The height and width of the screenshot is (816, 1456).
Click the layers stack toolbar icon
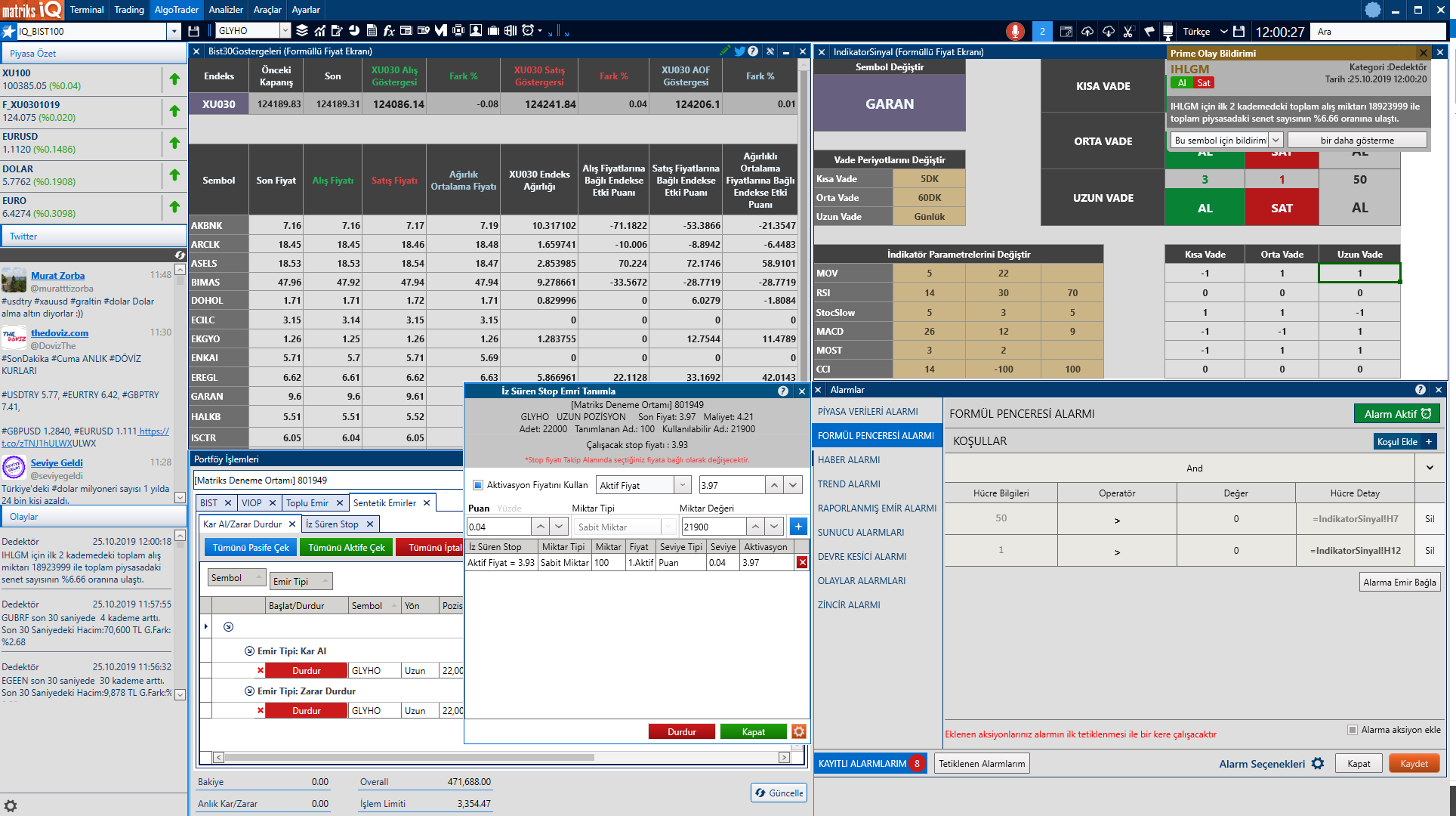coord(302,31)
